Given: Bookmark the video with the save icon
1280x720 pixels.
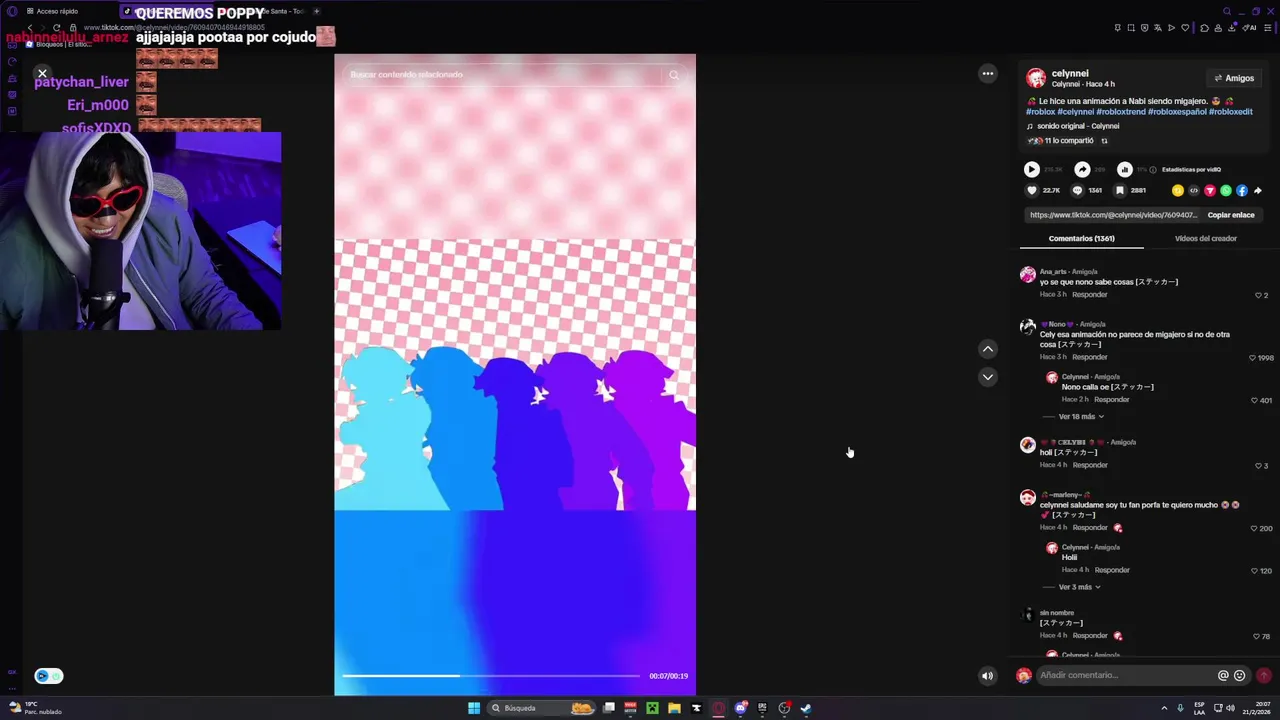Looking at the screenshot, I should coord(1120,191).
